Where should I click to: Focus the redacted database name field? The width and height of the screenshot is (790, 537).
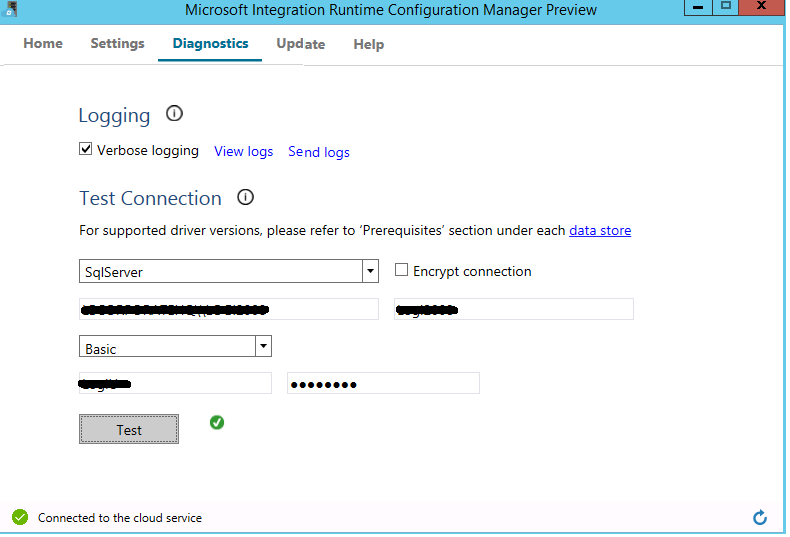(x=514, y=309)
